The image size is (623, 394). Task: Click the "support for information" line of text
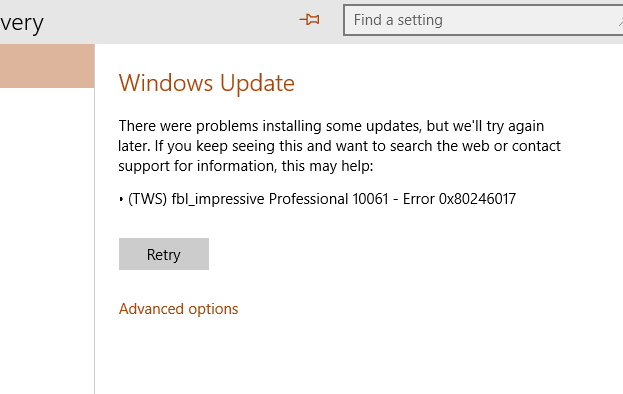(x=246, y=166)
